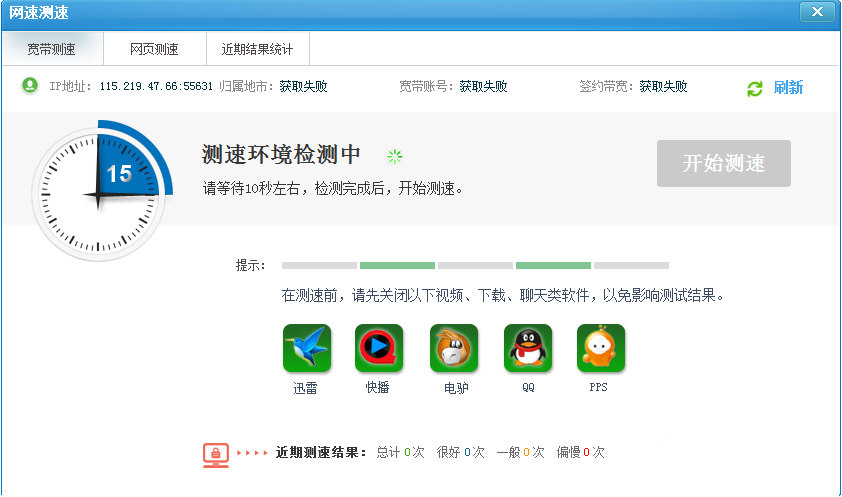Screen dimensions: 842x497
Task: Click the 迅雷 label under the icon
Action: [306, 388]
